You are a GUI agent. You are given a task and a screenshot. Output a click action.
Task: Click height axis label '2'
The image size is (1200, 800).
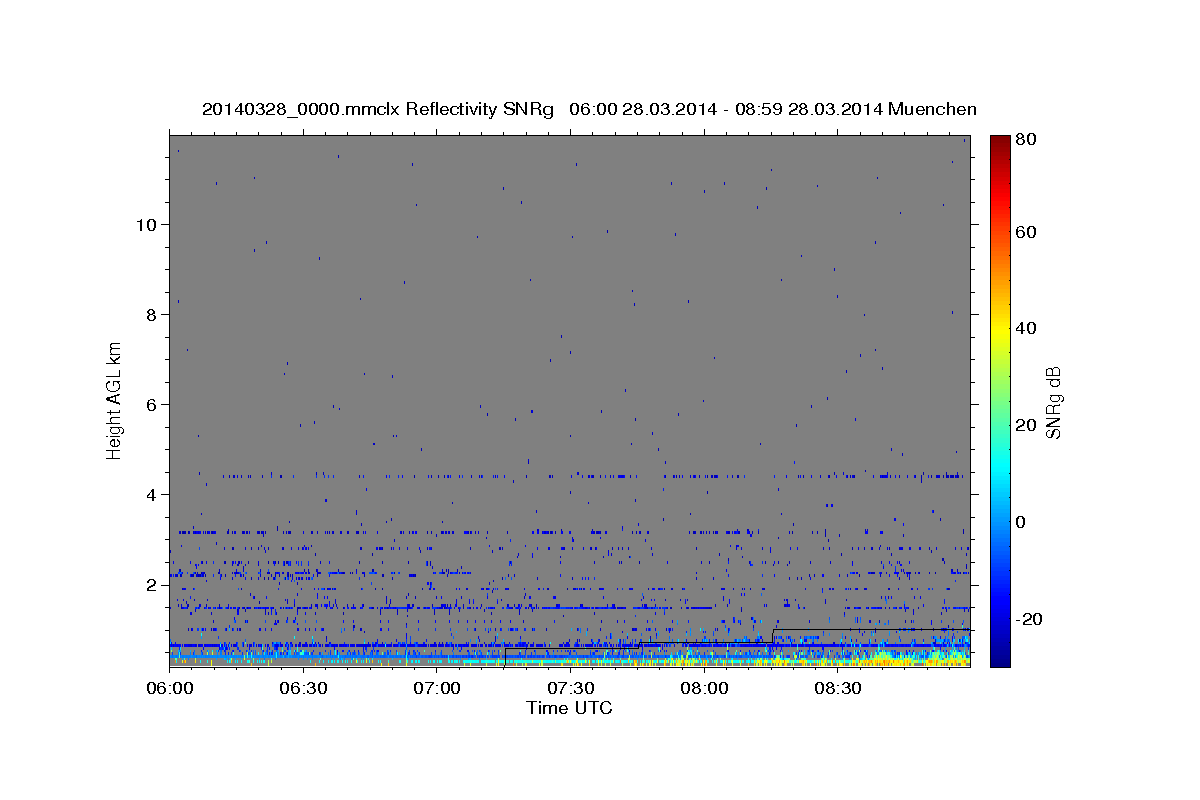(150, 584)
